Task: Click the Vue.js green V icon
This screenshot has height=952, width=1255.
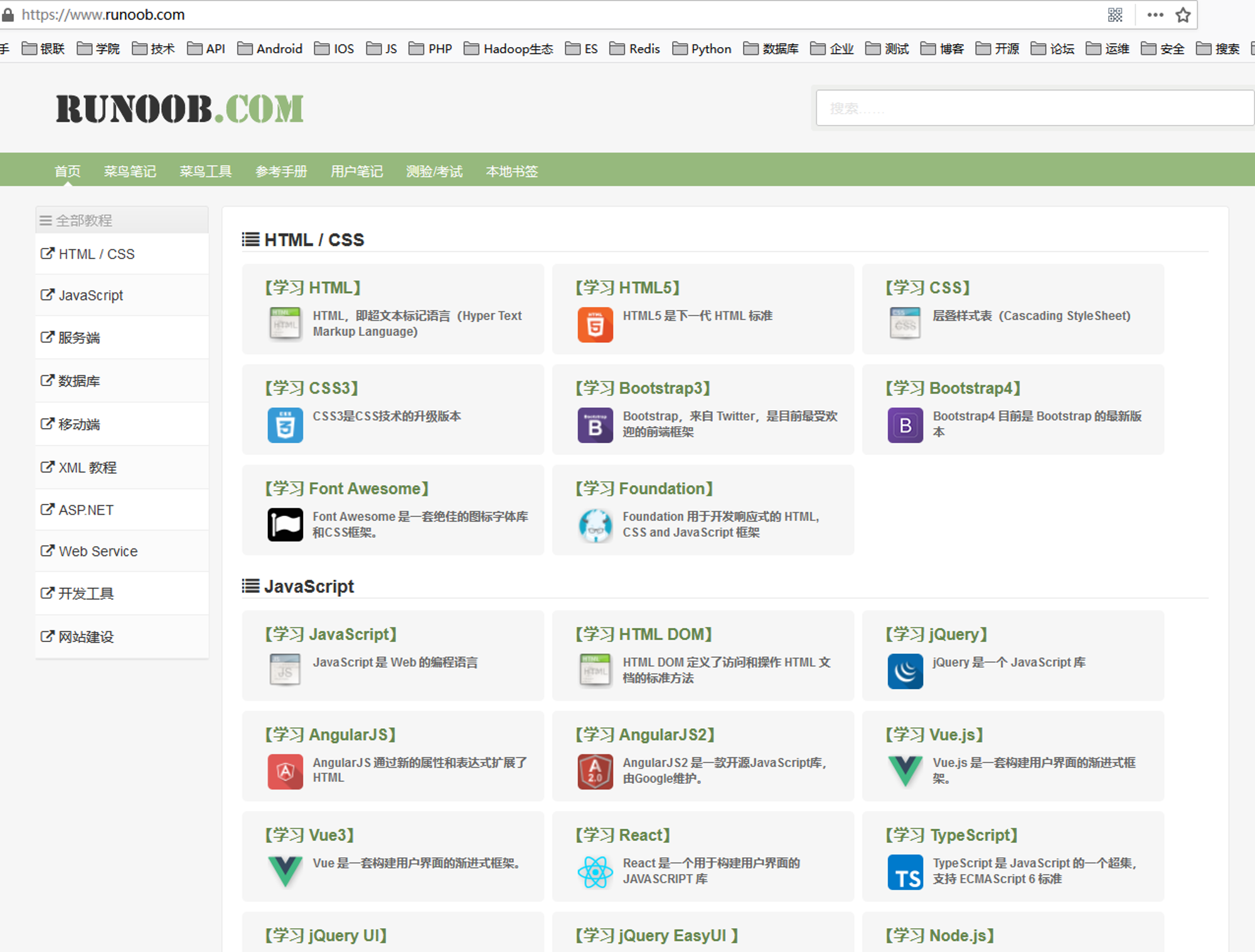Action: coord(905,771)
